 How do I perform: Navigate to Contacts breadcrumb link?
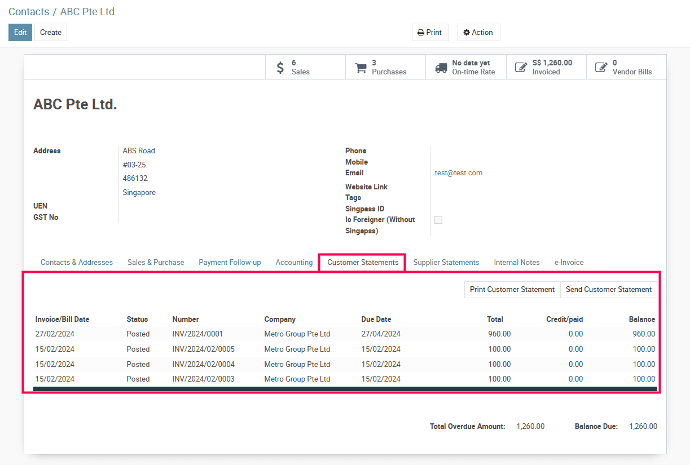coord(29,11)
